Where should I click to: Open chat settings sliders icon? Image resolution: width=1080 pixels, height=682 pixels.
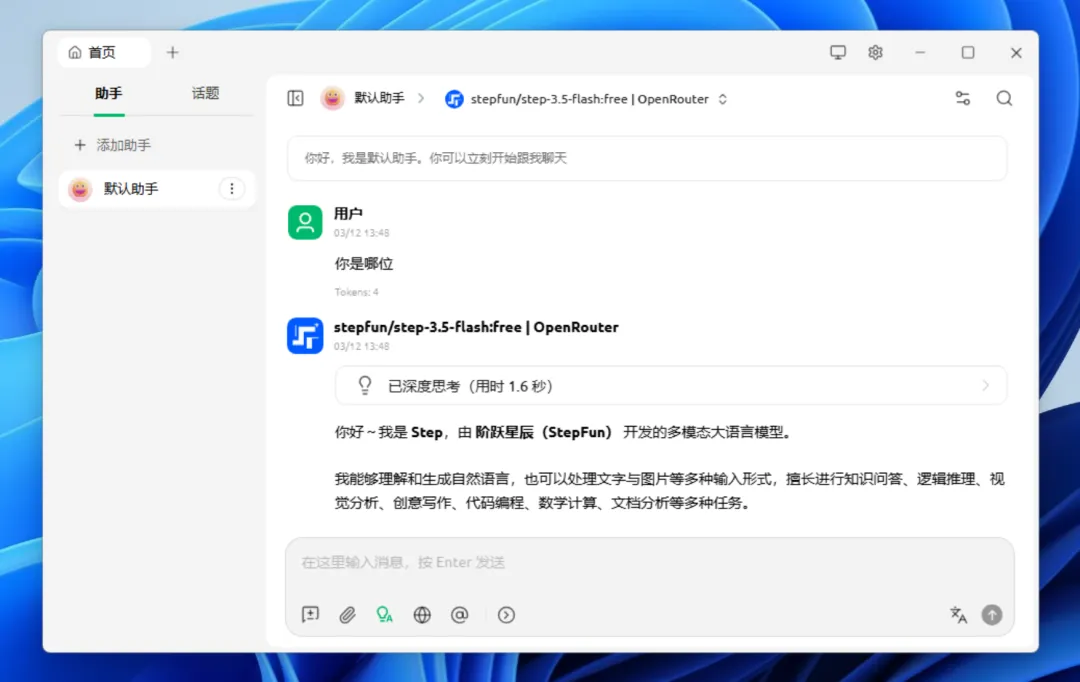[x=963, y=99]
